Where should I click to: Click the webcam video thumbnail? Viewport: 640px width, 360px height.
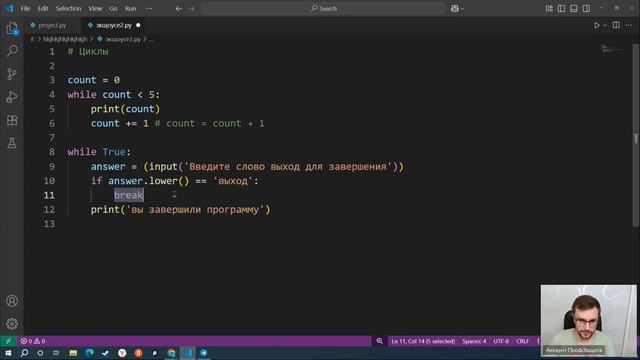(588, 320)
